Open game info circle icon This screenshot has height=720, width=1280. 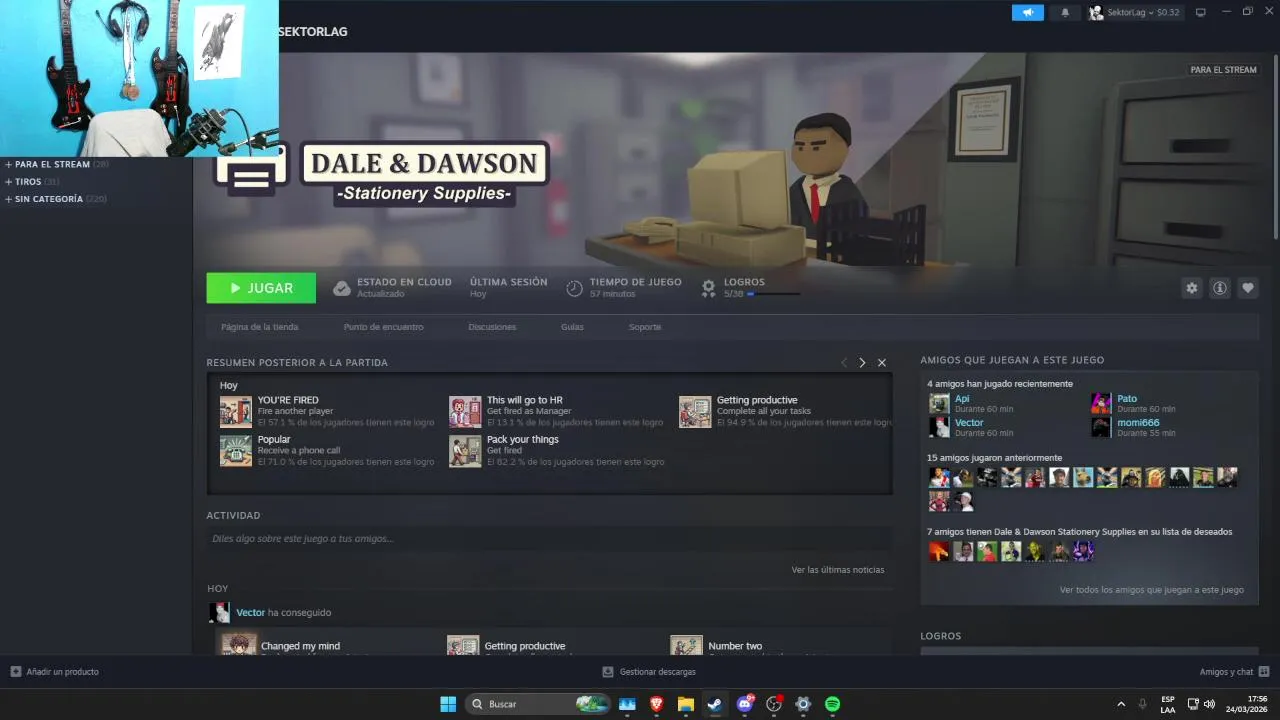pyautogui.click(x=1220, y=288)
